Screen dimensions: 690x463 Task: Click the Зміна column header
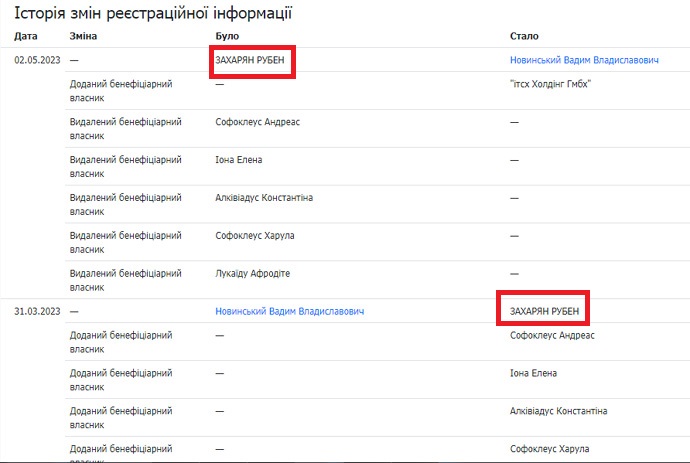tap(83, 36)
